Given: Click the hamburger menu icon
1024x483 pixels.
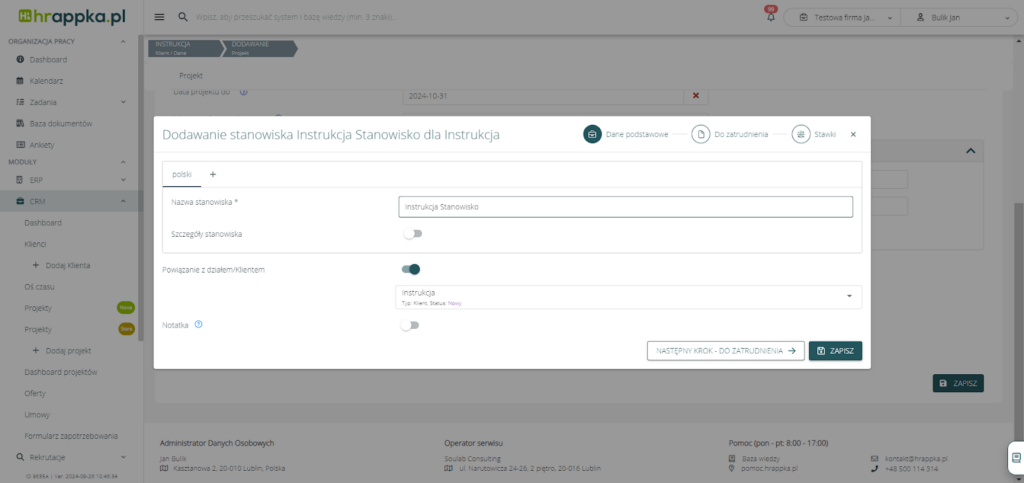Looking at the screenshot, I should pyautogui.click(x=160, y=17).
